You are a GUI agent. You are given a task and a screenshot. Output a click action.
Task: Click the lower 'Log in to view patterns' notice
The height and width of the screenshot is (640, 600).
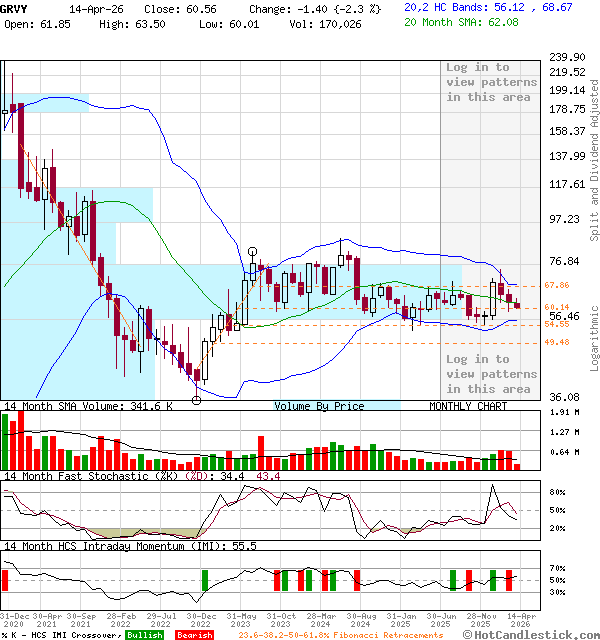pyautogui.click(x=491, y=373)
